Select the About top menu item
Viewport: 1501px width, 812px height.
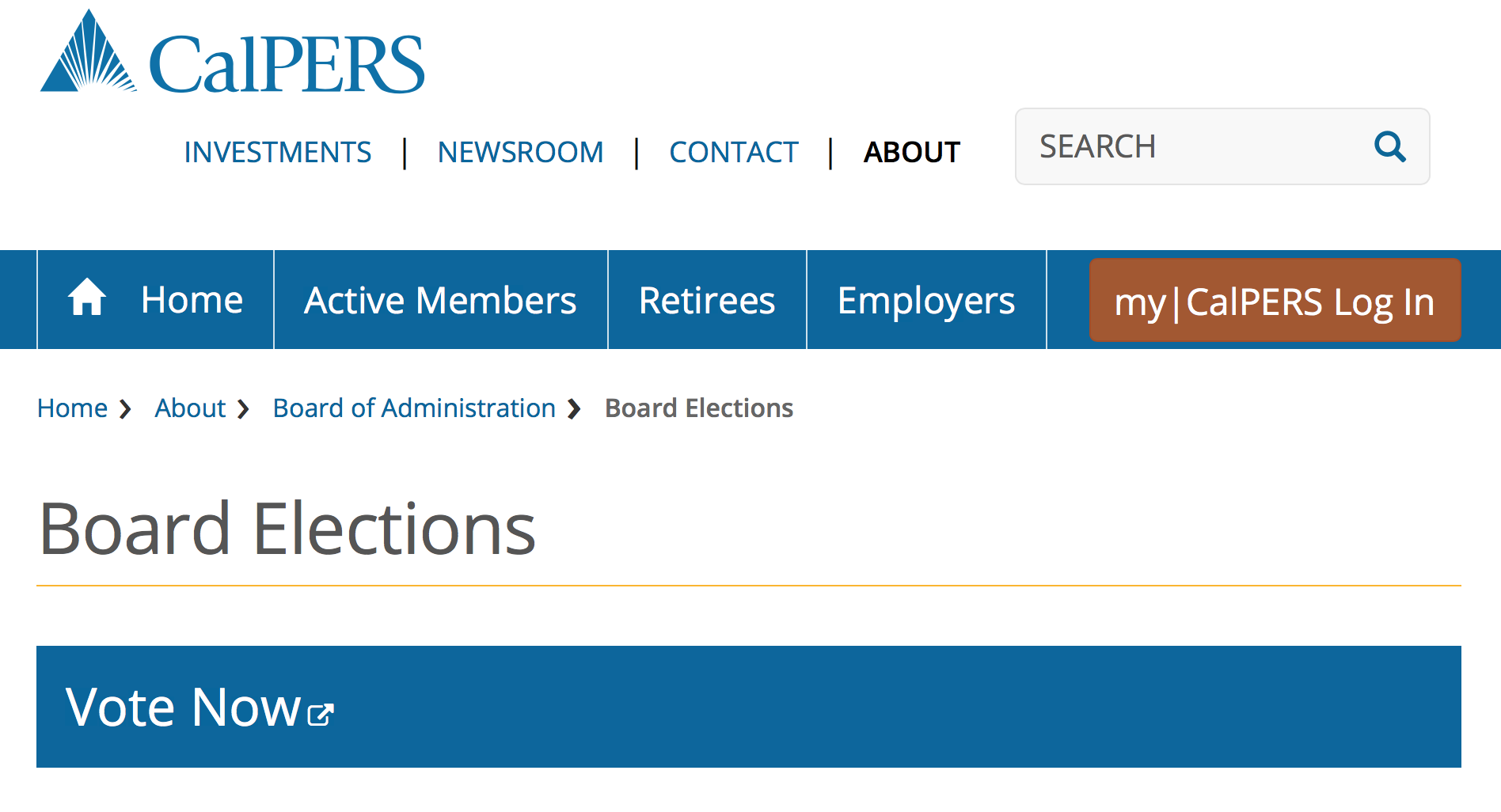911,152
